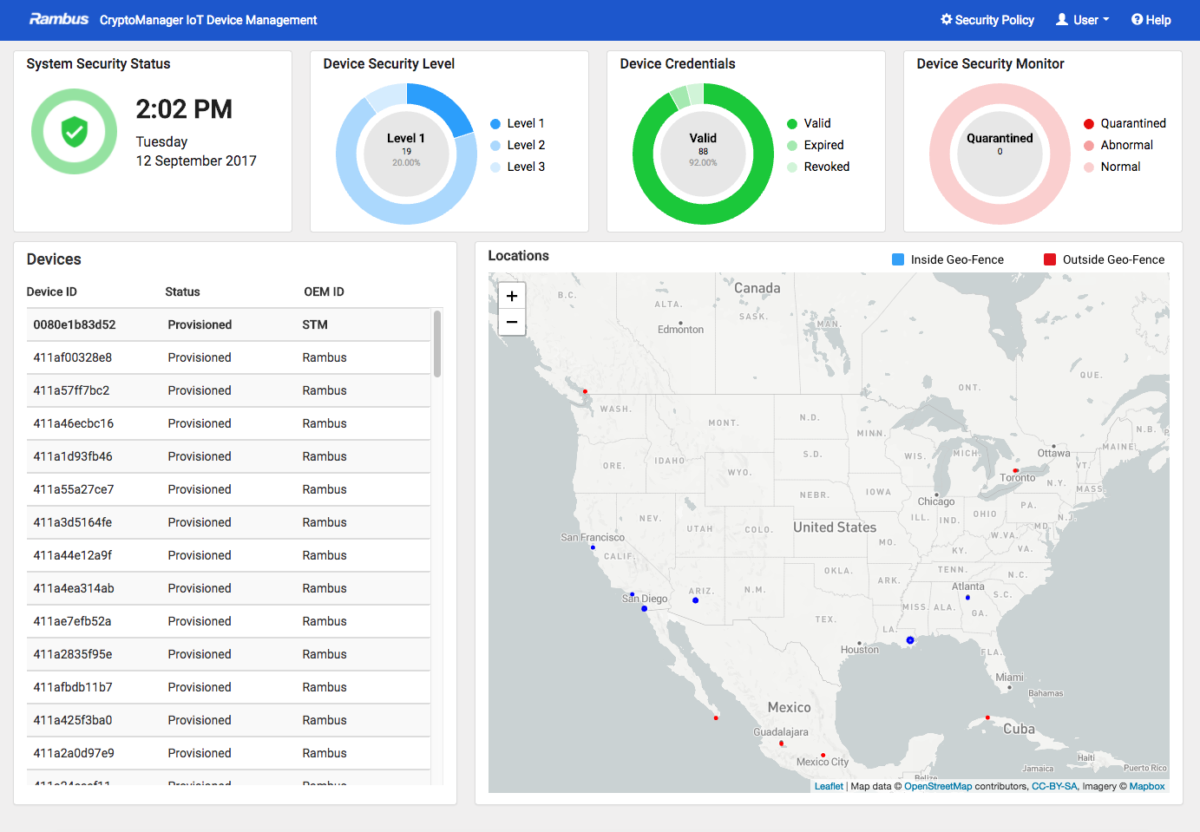This screenshot has height=832, width=1200.
Task: Open the Leaflet attribution link
Action: 828,787
